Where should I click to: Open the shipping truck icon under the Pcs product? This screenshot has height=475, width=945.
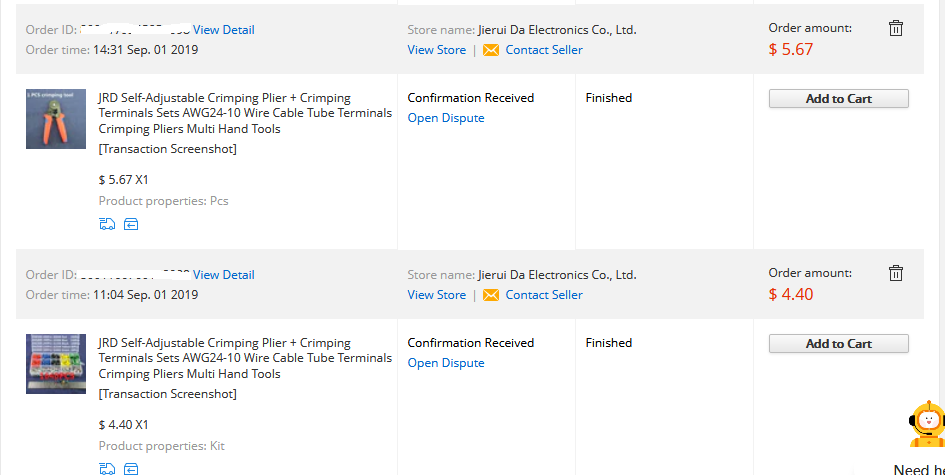tap(107, 224)
